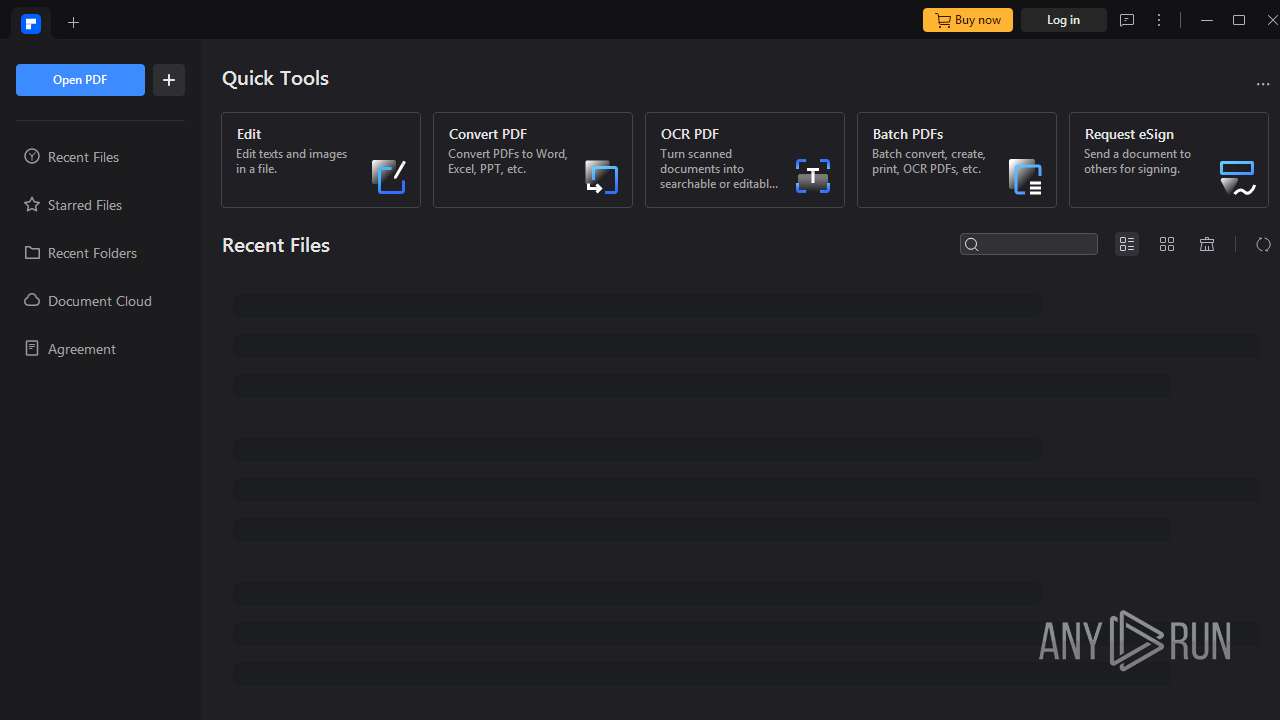Switch to list view
This screenshot has width=1280, height=720.
(1127, 244)
